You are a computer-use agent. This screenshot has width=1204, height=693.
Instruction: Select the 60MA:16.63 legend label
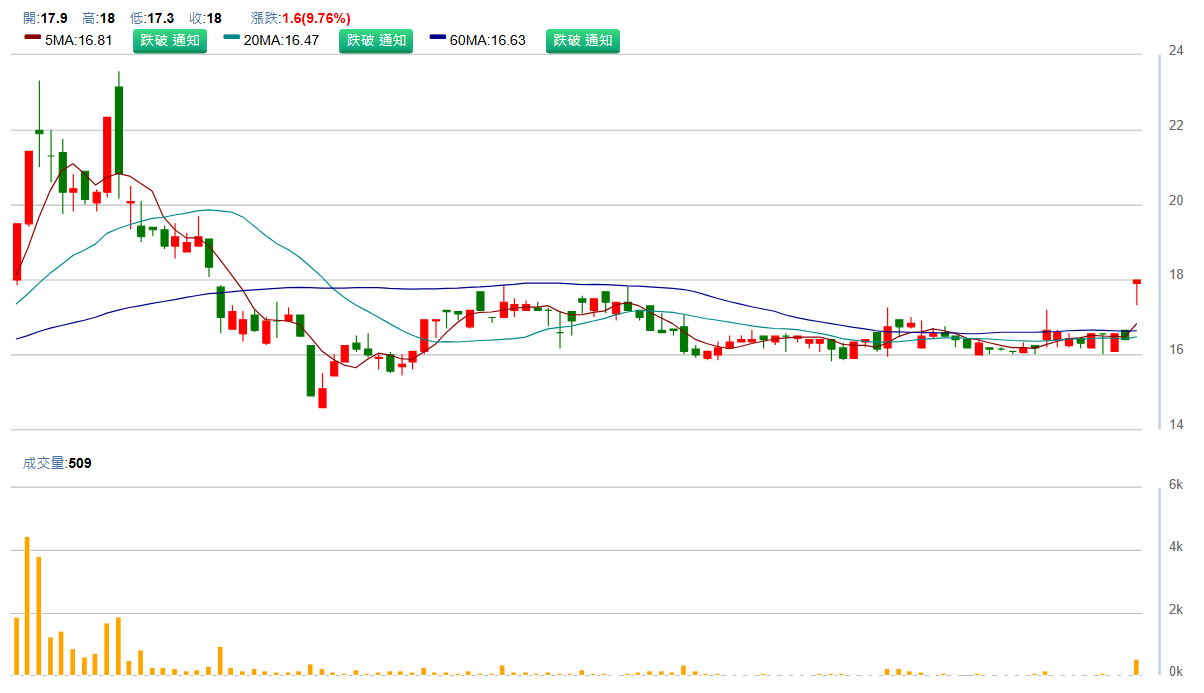tap(488, 41)
